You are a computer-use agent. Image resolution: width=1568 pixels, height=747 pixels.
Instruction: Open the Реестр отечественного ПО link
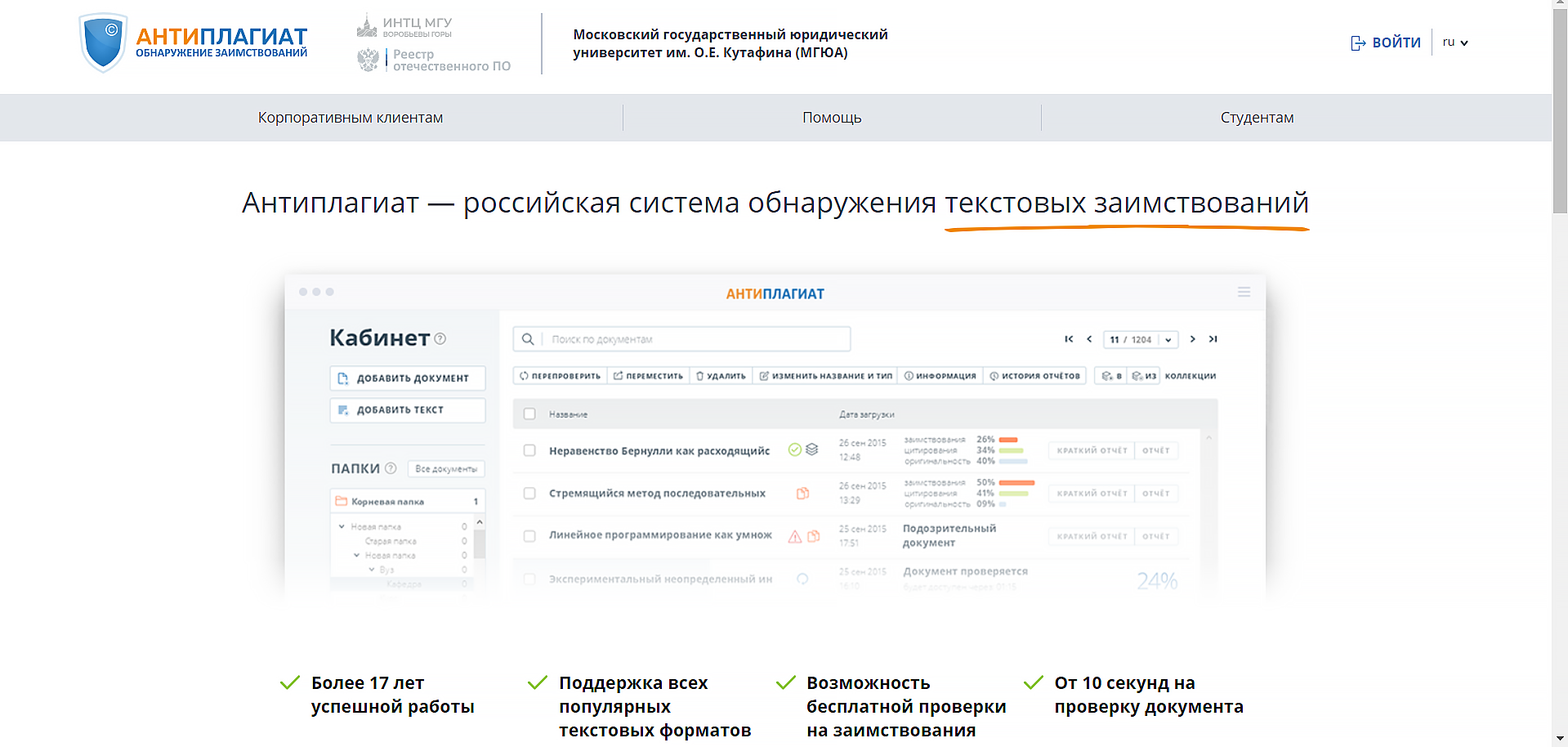pos(434,60)
